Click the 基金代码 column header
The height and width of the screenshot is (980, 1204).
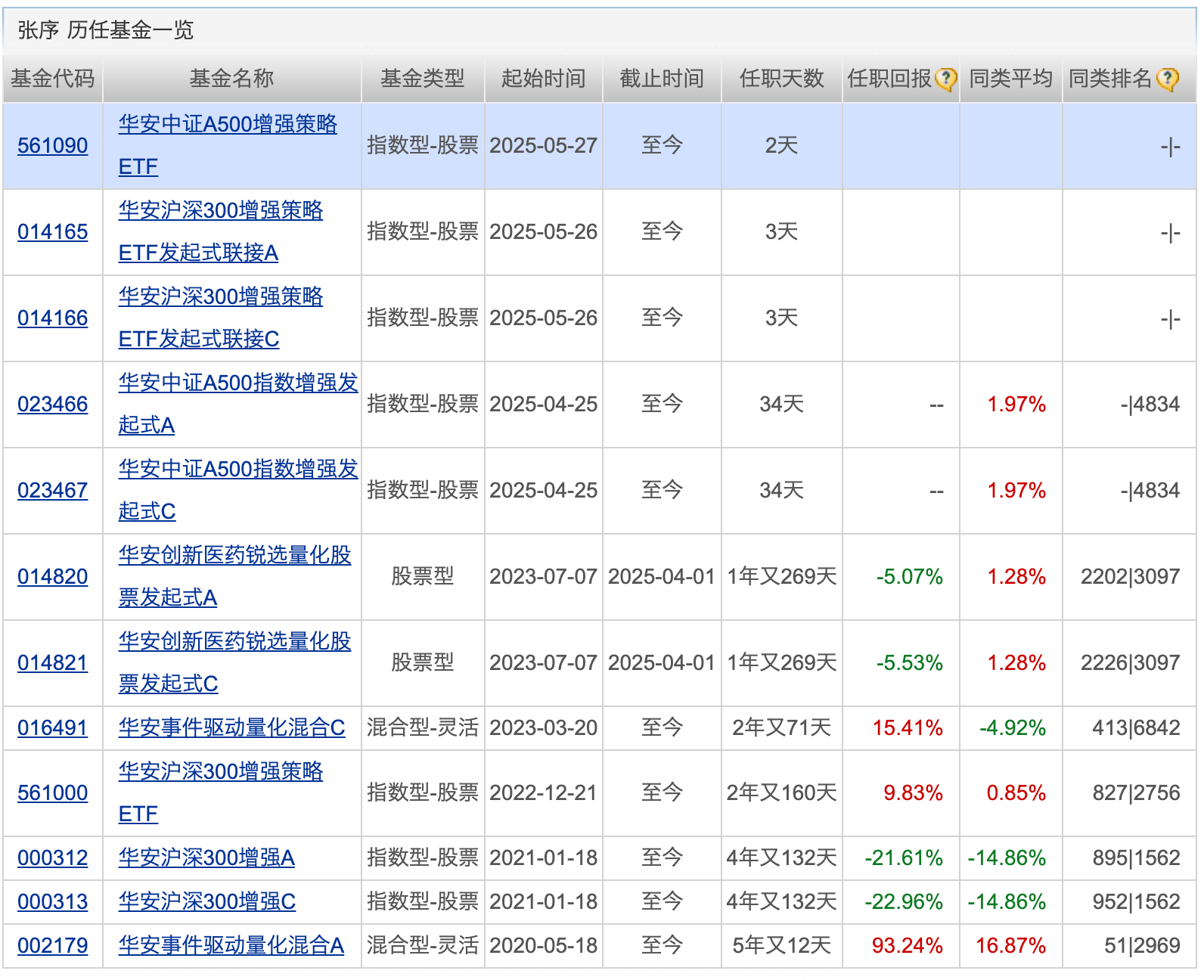point(53,79)
